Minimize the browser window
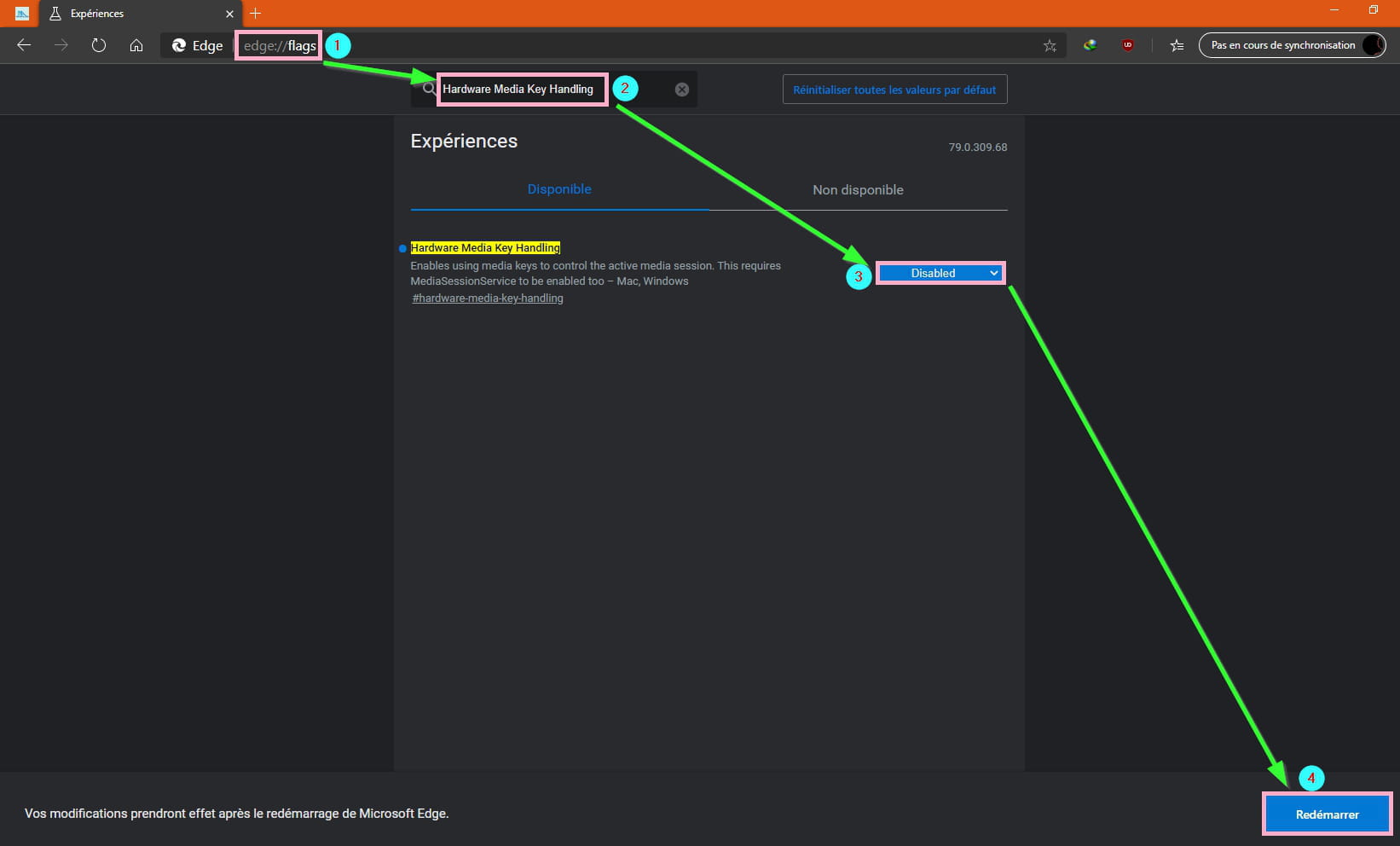This screenshot has width=1400, height=846. tap(1334, 10)
